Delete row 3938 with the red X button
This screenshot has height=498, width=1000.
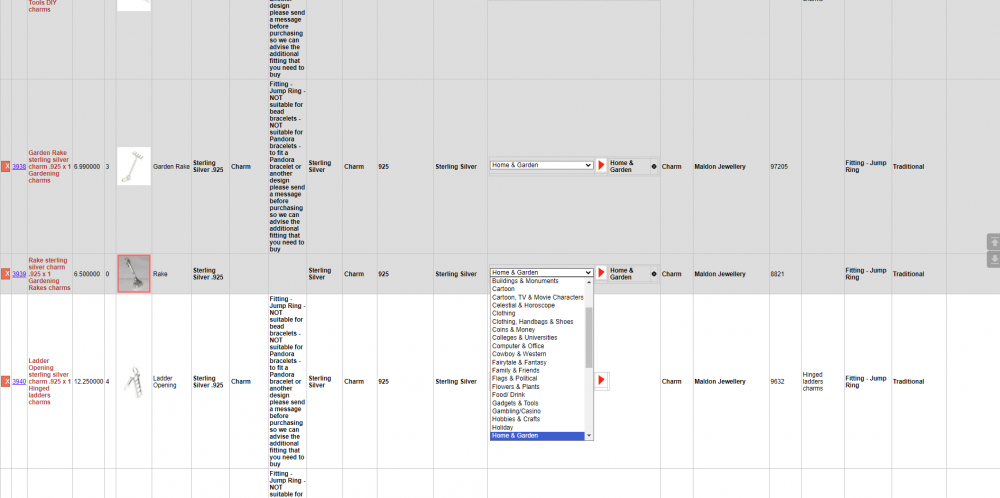point(6,166)
